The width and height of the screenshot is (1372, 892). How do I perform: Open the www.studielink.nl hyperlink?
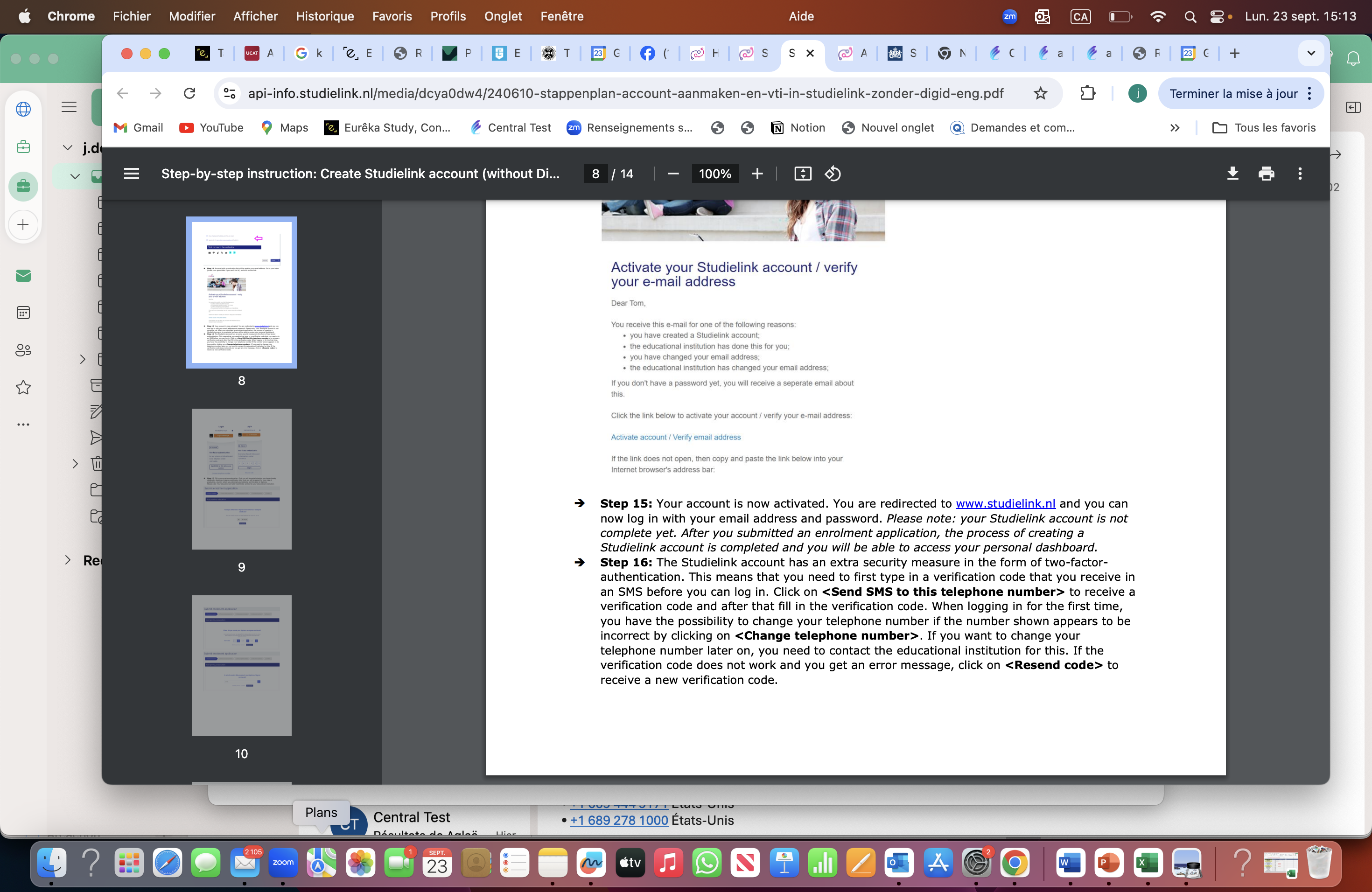[1005, 503]
